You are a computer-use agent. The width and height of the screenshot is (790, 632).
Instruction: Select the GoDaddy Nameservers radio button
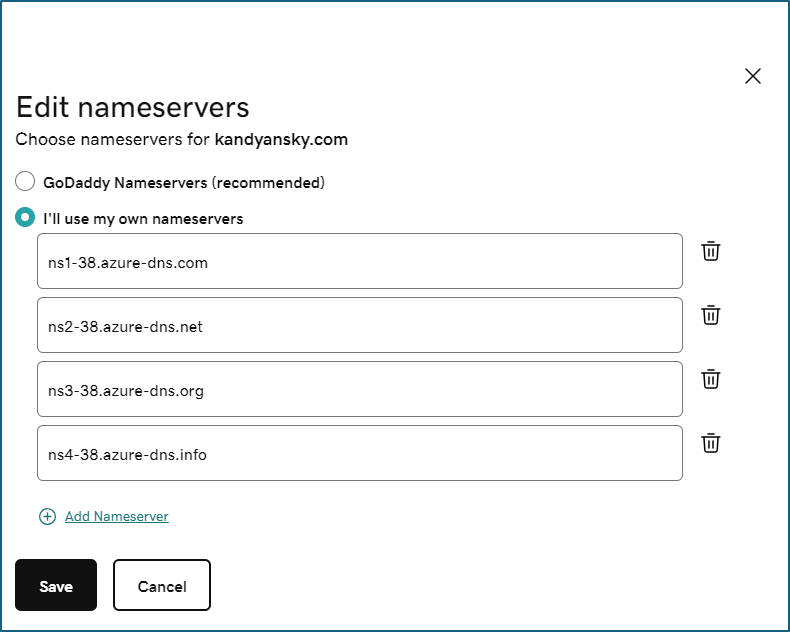pos(25,181)
